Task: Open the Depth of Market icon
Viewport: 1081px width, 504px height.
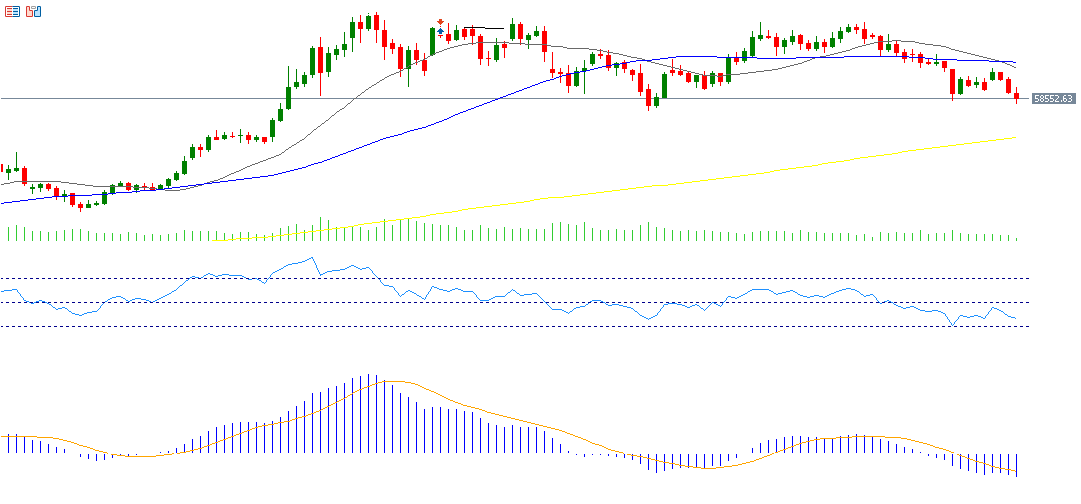Action: tap(34, 12)
